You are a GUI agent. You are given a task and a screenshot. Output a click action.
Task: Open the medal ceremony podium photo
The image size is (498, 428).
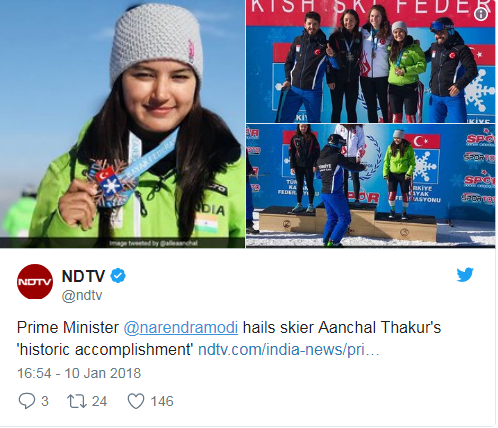[x=371, y=186]
